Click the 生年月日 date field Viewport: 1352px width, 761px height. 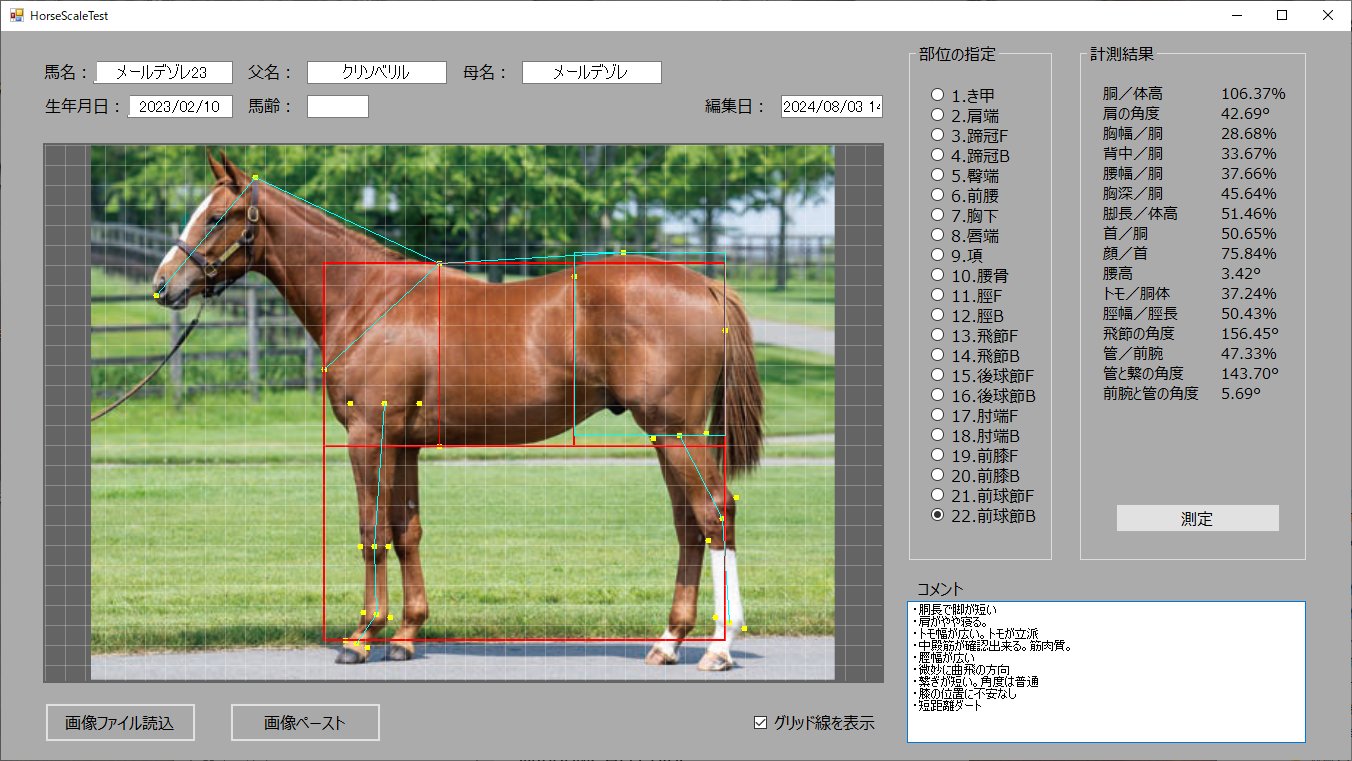pyautogui.click(x=181, y=107)
